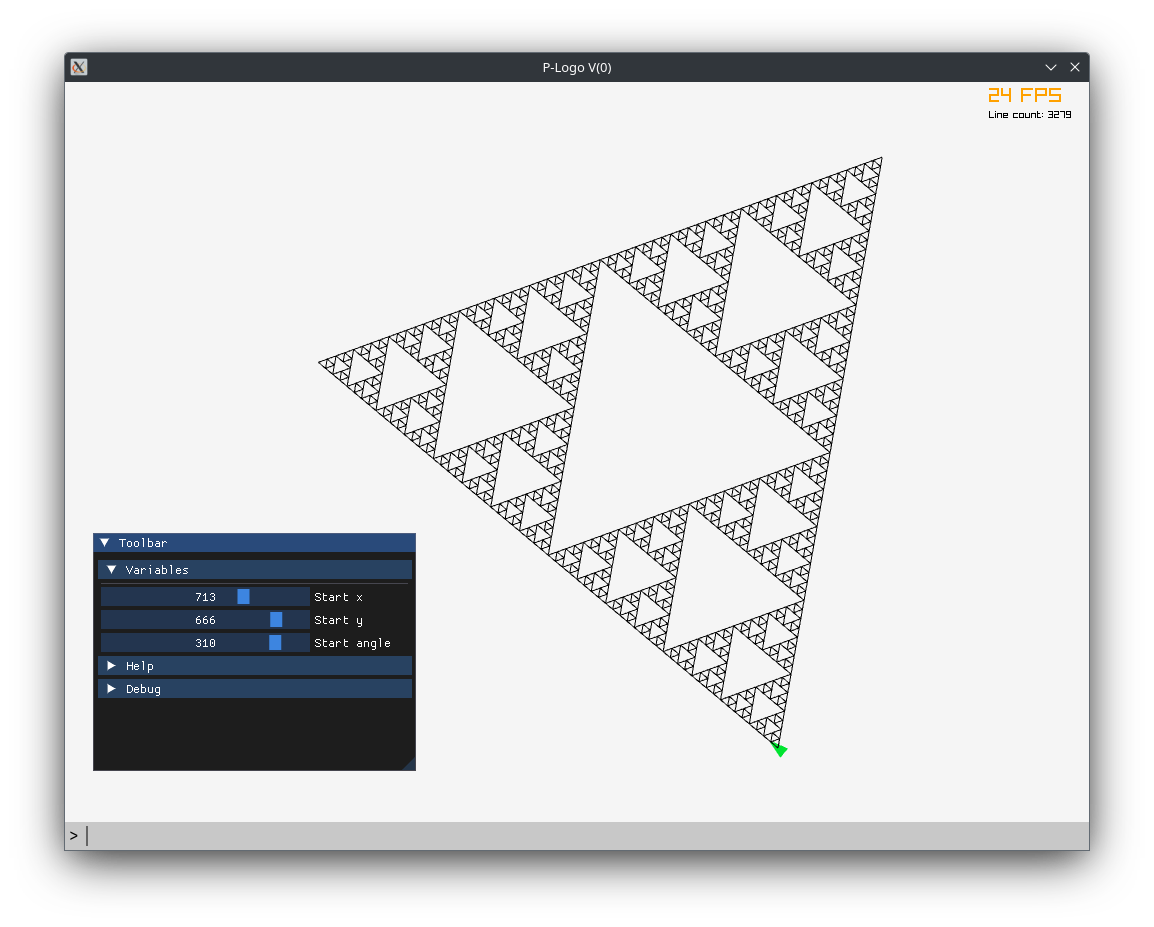Click the Start y label
Viewport: 1154px width, 927px height.
click(339, 620)
